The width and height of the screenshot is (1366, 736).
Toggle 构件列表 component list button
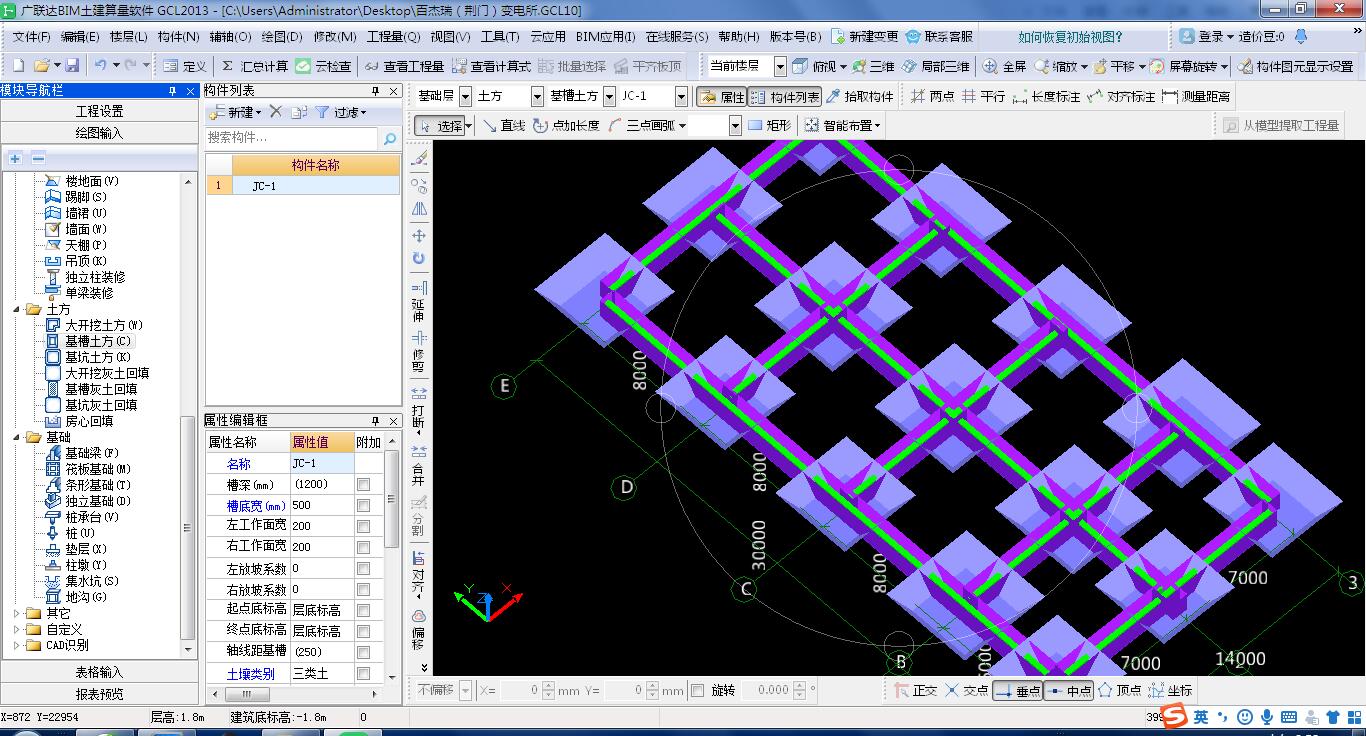(785, 97)
